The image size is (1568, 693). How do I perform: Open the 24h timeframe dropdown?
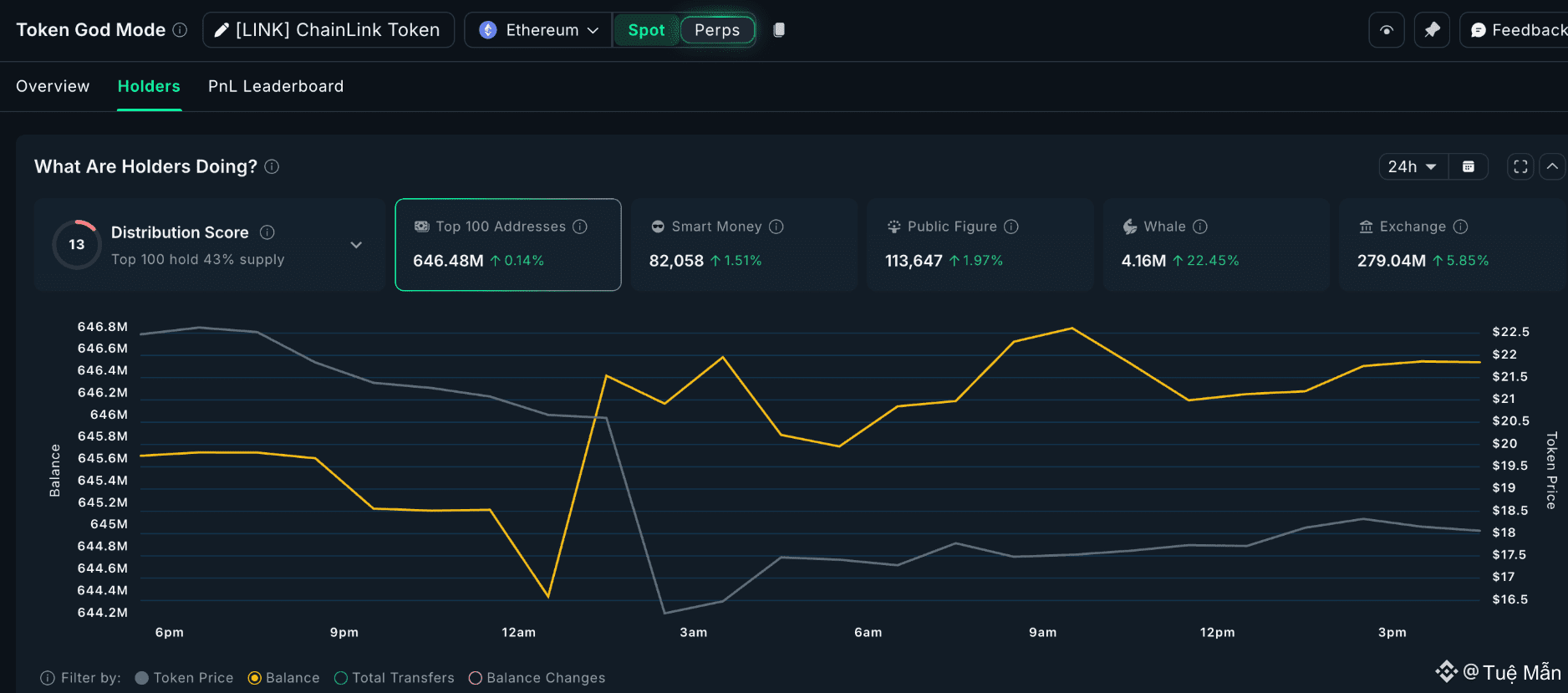tap(1413, 166)
